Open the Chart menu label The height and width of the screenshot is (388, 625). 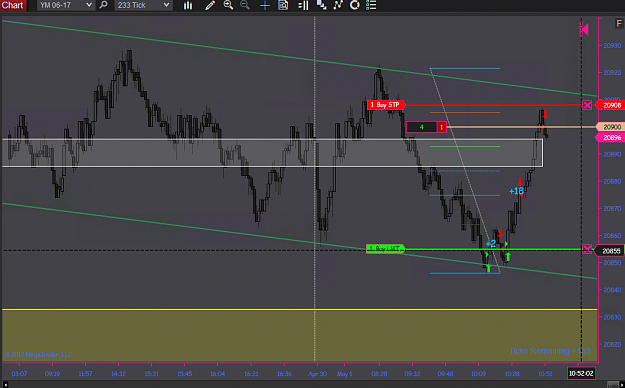pos(13,5)
